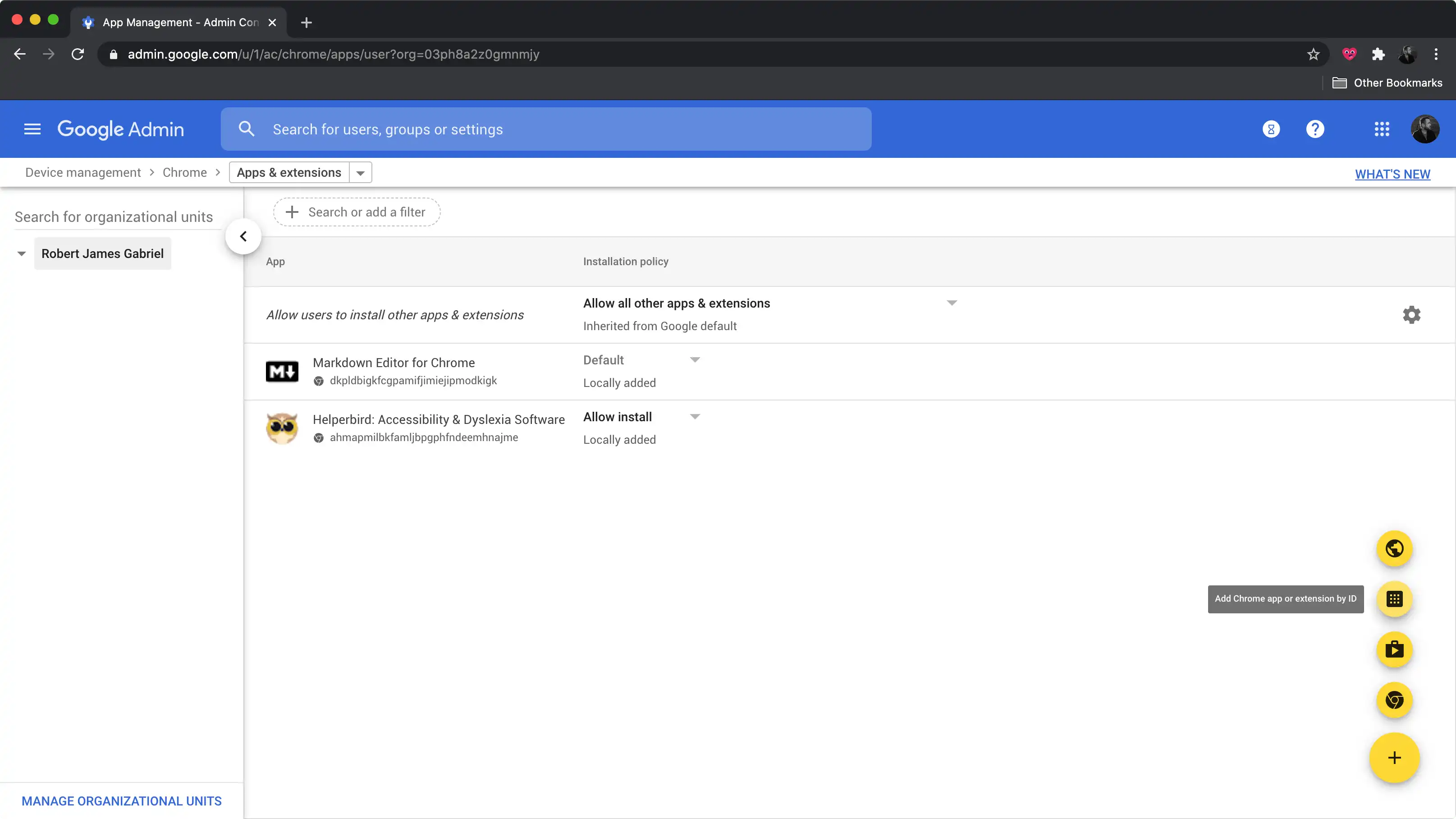Click the Apps & extensions breadcrumb button
Screen dimensions: 1456x819
click(x=289, y=173)
